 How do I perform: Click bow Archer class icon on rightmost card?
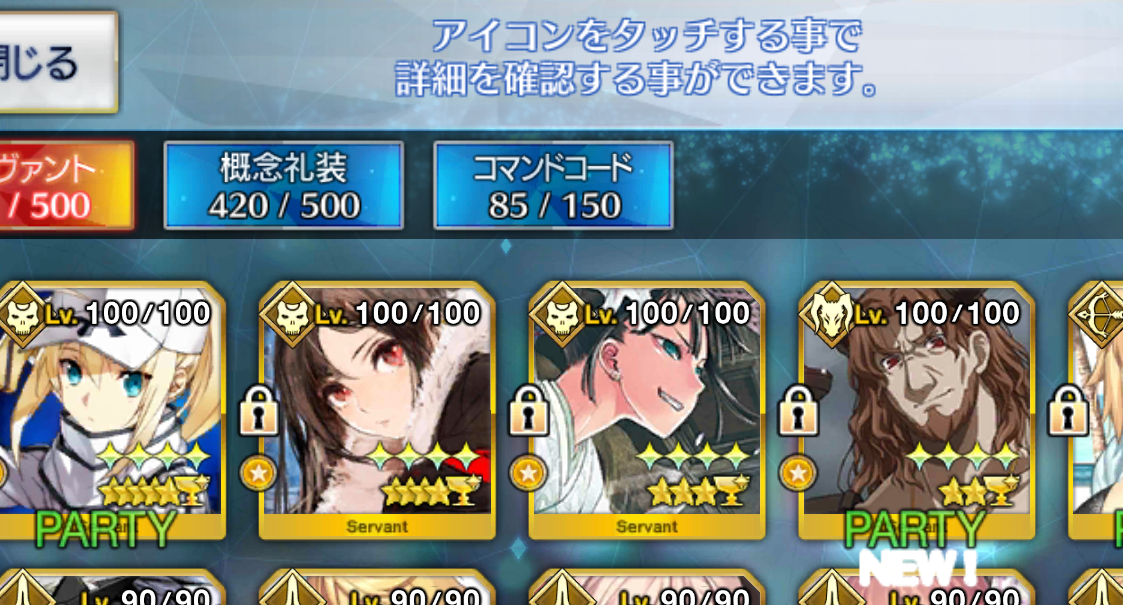pyautogui.click(x=1097, y=315)
